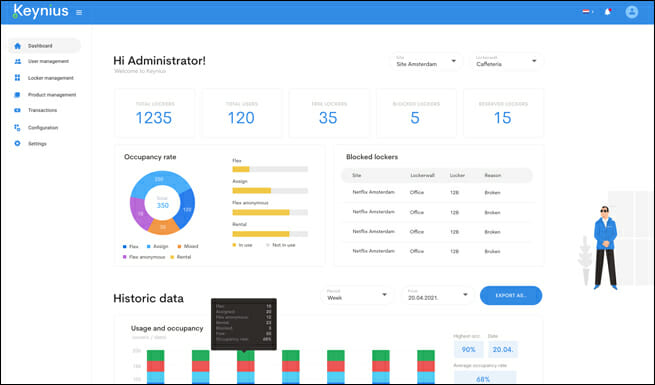655x385 pixels.
Task: Click the Free lockers 35 card
Action: (329, 113)
